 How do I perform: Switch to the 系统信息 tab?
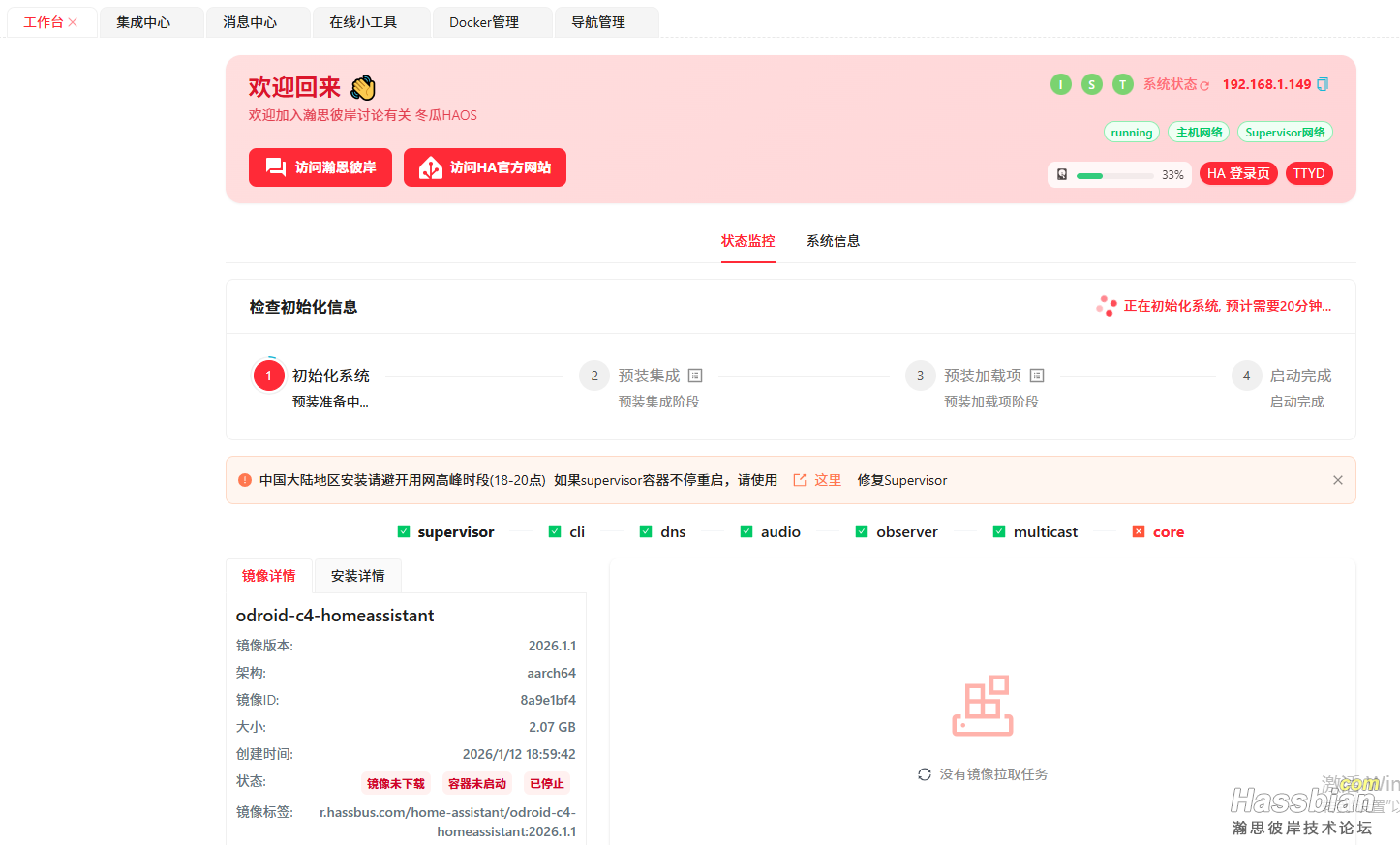[x=833, y=240]
